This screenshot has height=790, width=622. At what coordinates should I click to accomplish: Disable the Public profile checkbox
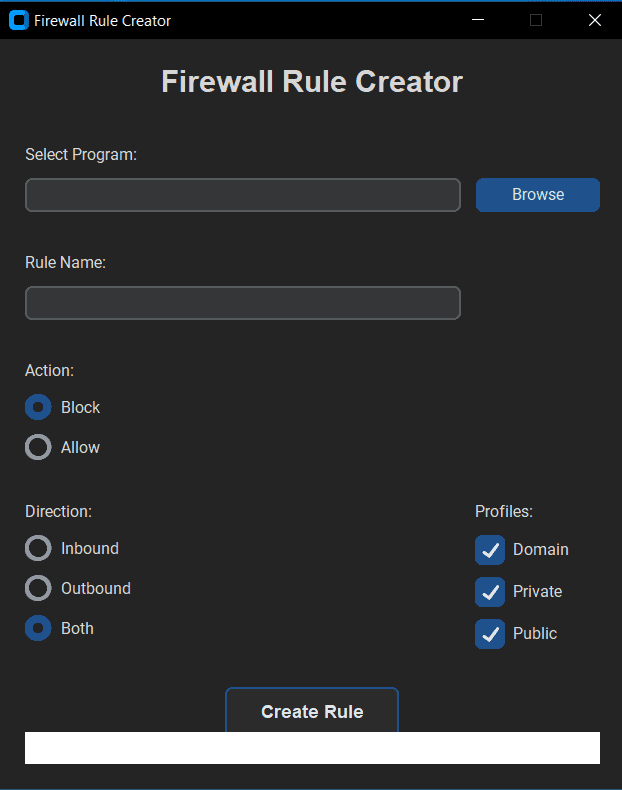tap(490, 633)
